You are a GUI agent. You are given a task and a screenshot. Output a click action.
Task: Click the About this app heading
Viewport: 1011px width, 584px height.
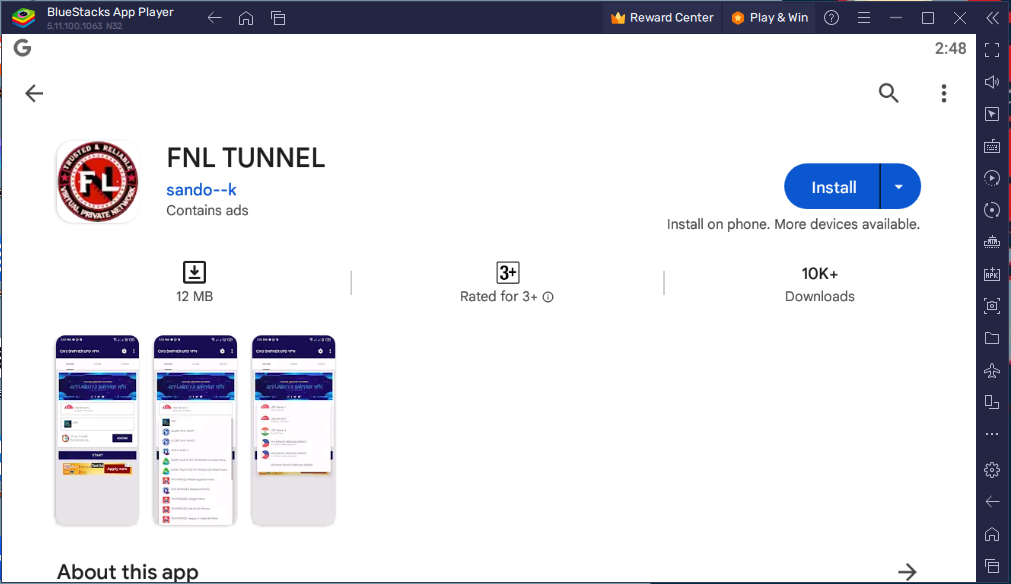point(128,572)
